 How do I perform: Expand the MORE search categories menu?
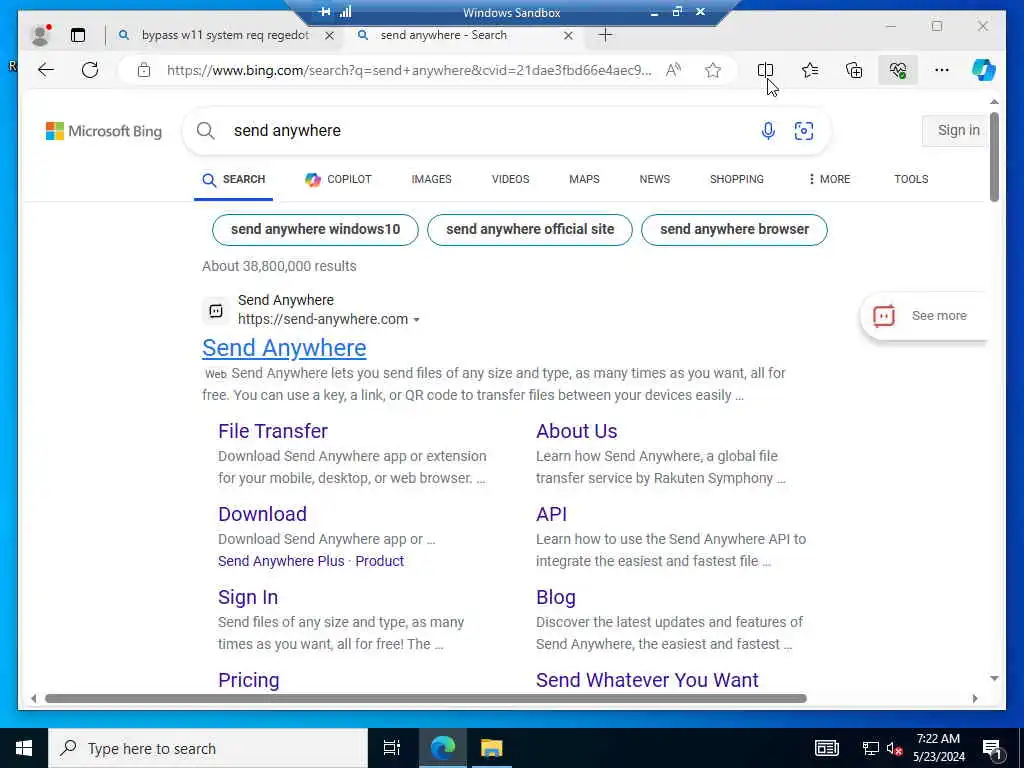[829, 179]
